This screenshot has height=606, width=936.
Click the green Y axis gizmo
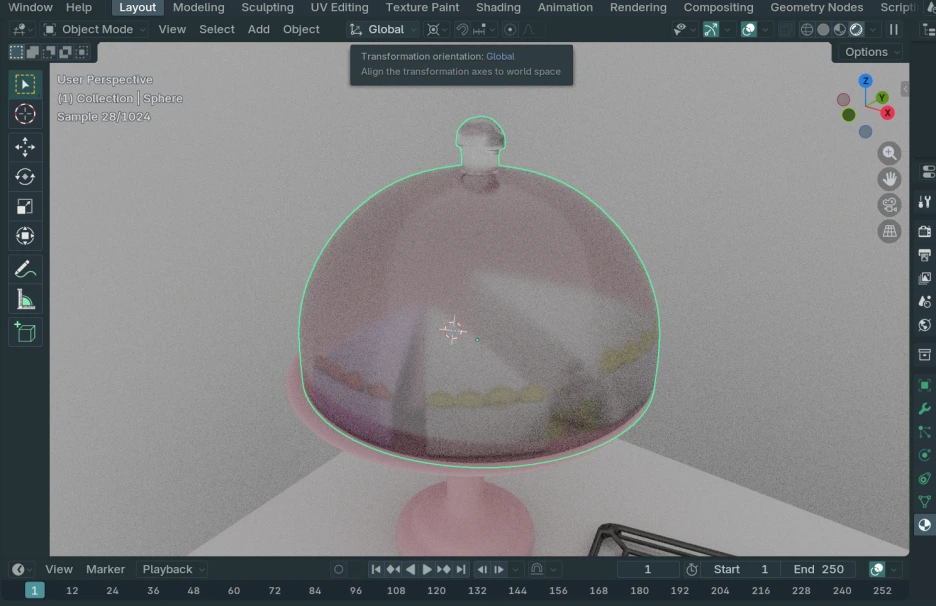882,97
